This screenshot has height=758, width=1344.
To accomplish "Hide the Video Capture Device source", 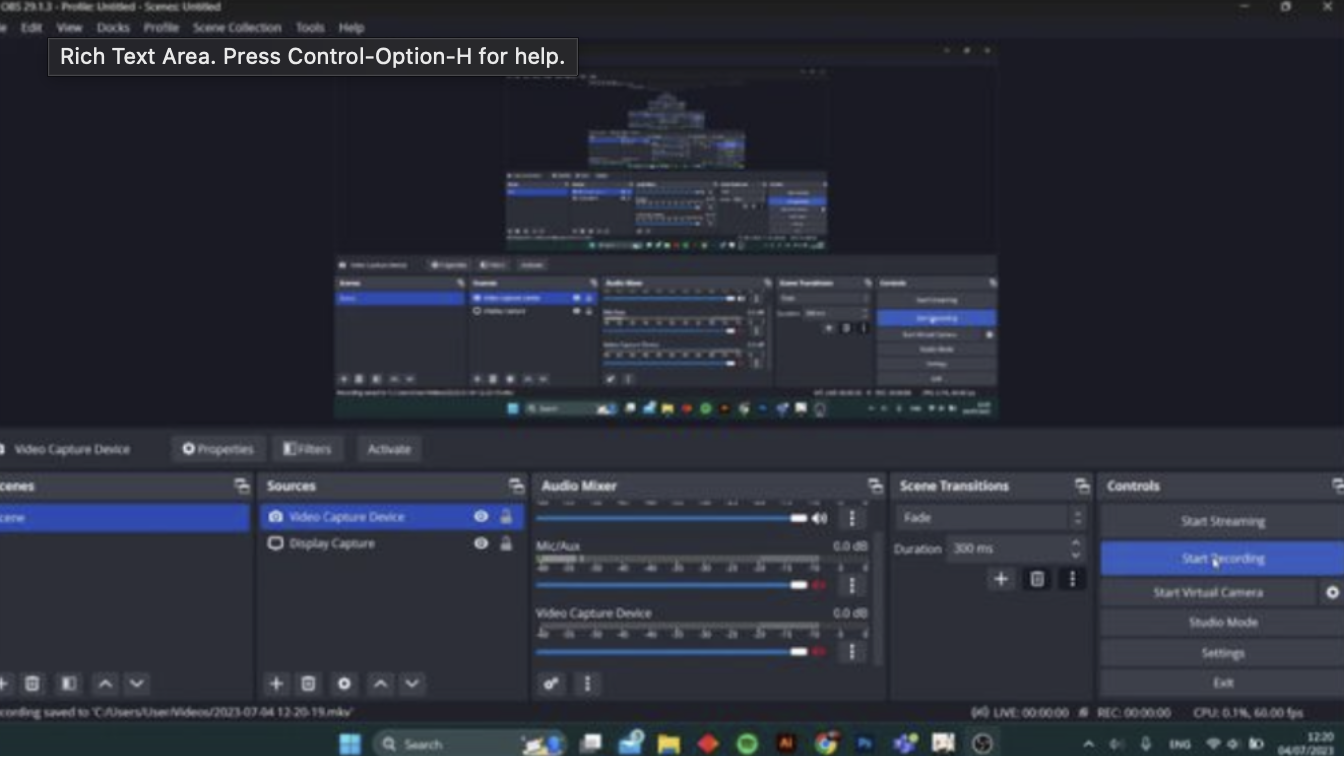I will pyautogui.click(x=481, y=517).
